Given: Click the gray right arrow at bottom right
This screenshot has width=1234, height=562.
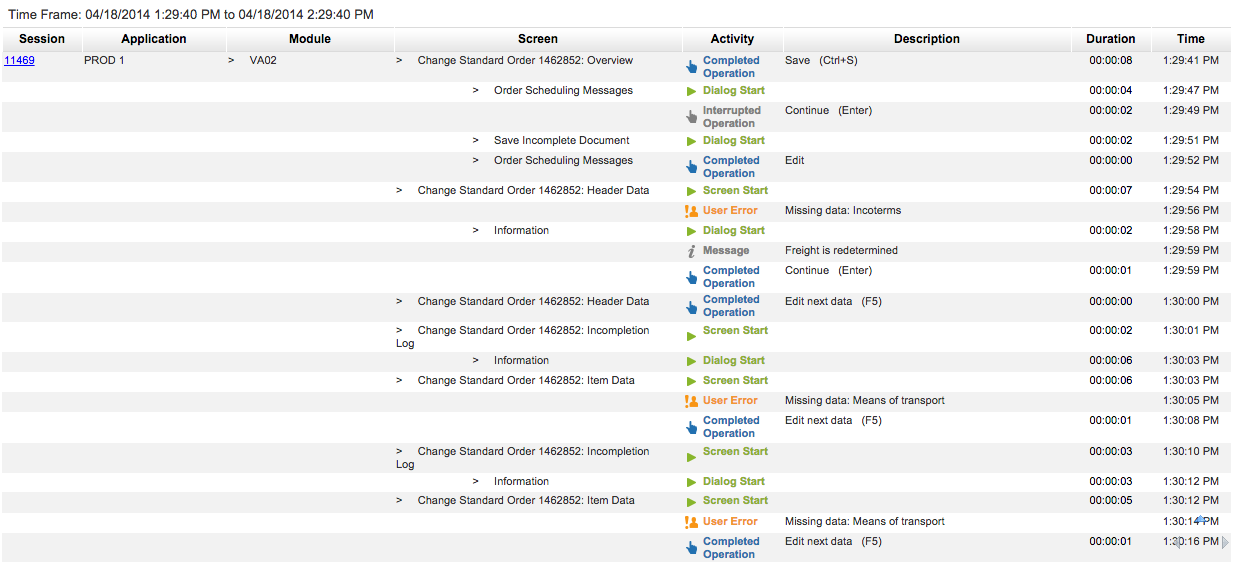Looking at the screenshot, I should coord(1226,542).
